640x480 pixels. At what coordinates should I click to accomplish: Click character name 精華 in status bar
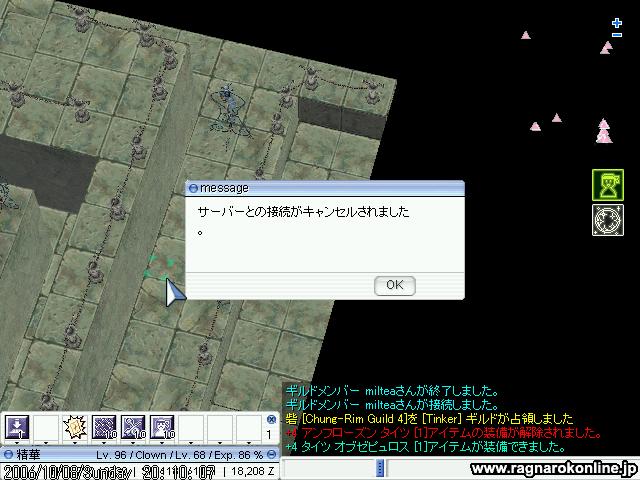point(28,455)
